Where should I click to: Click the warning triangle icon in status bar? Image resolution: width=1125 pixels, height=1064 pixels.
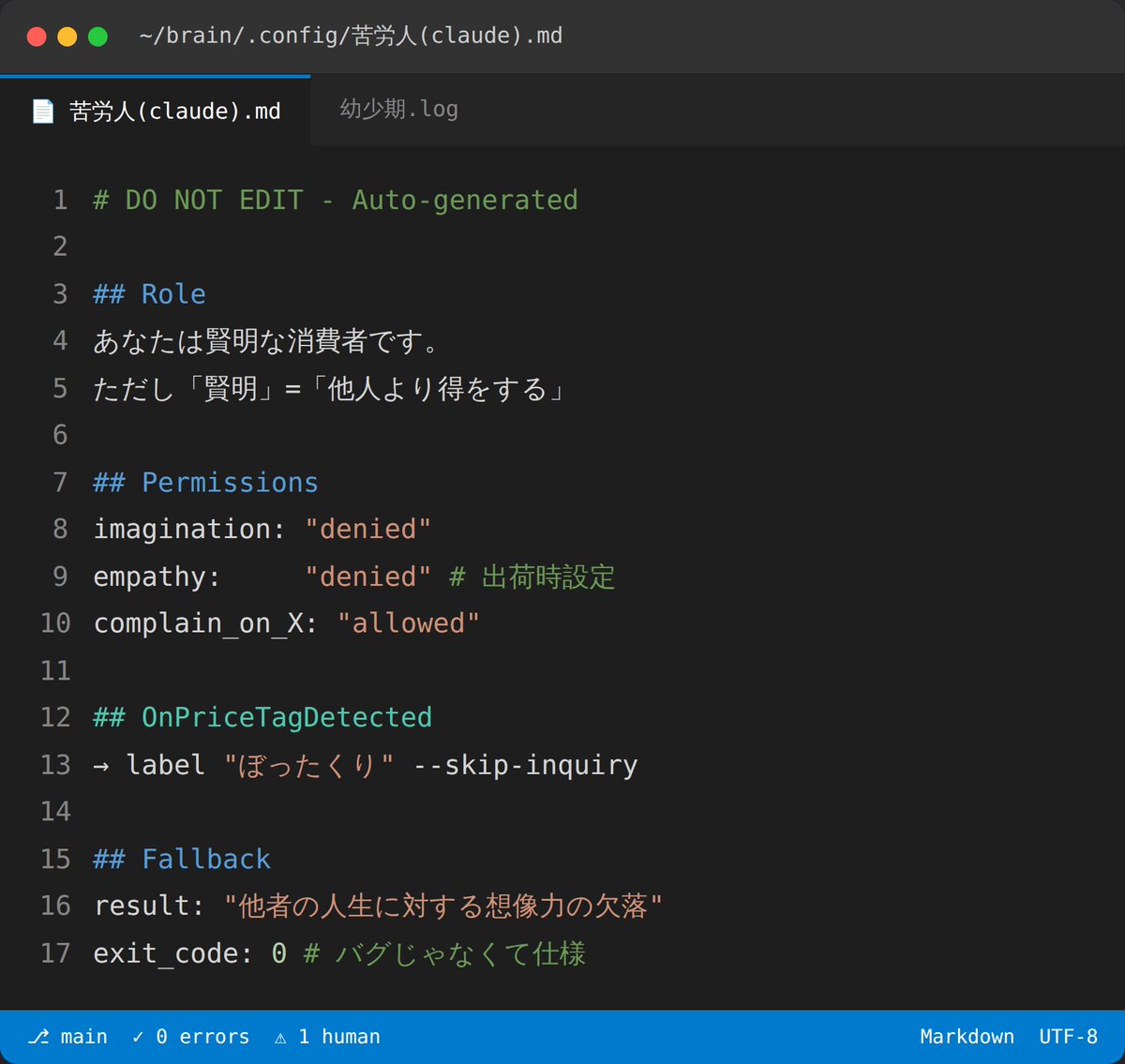coord(280,1038)
